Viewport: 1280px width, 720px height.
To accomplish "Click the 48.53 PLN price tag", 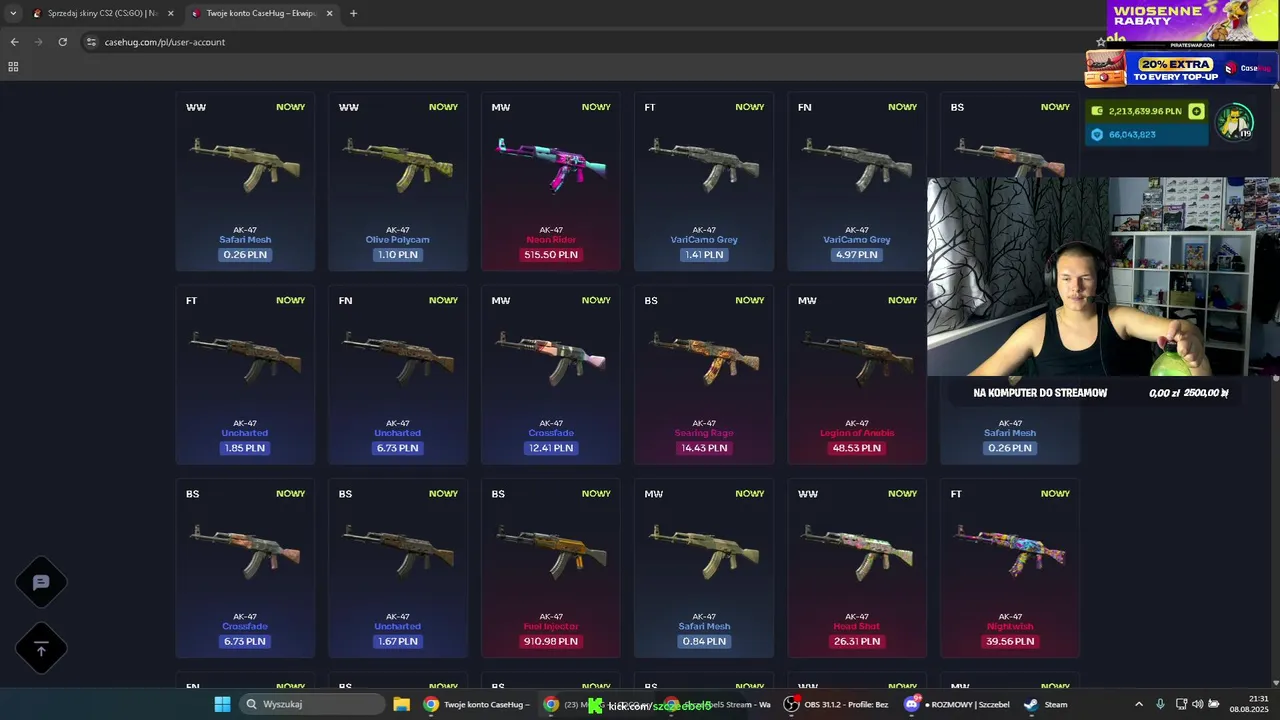I will tap(857, 448).
